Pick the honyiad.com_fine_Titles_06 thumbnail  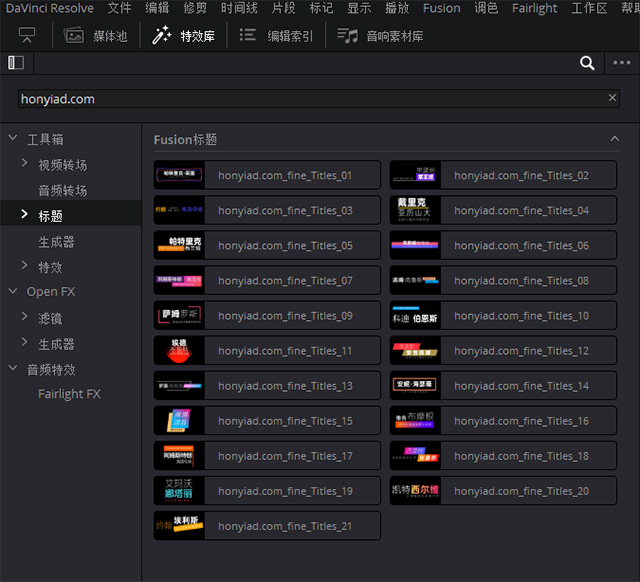[415, 245]
